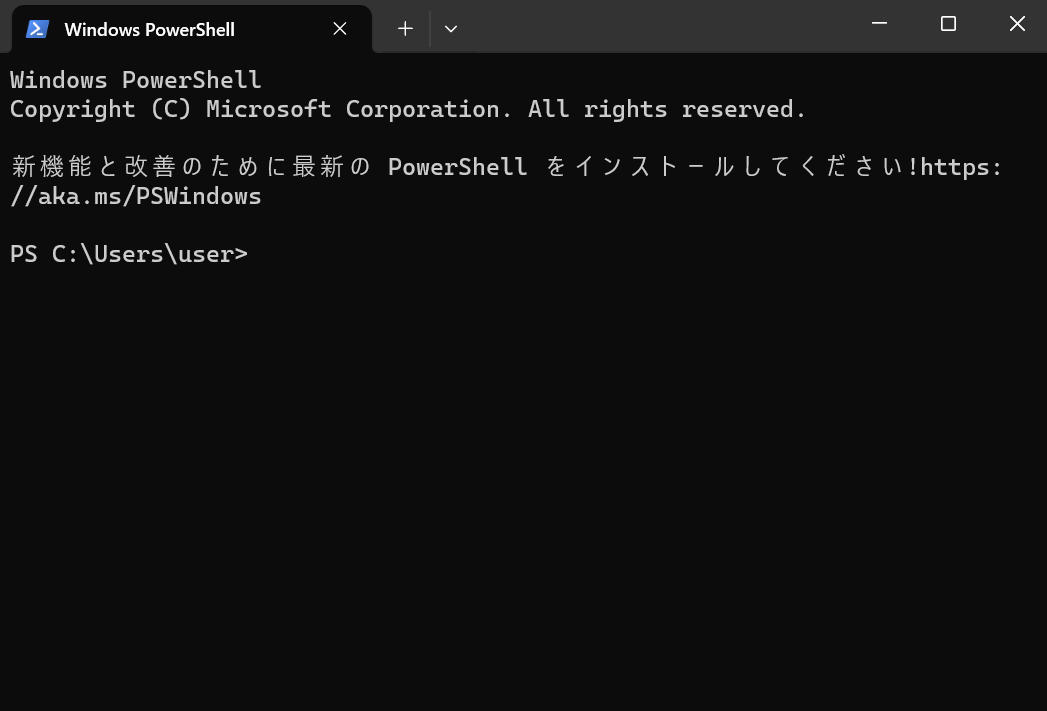Click the //aka.ms/PSWindows link text
This screenshot has height=711, width=1047.
click(x=136, y=196)
